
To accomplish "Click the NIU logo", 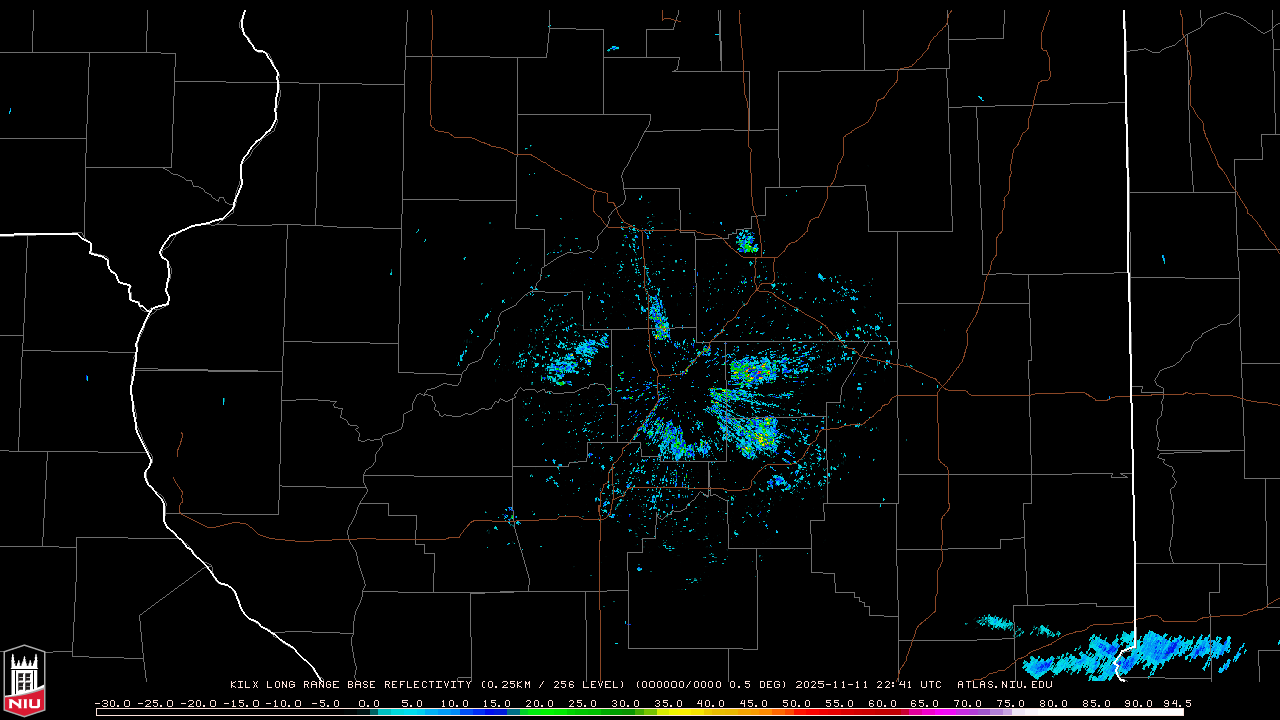I will (x=24, y=682).
